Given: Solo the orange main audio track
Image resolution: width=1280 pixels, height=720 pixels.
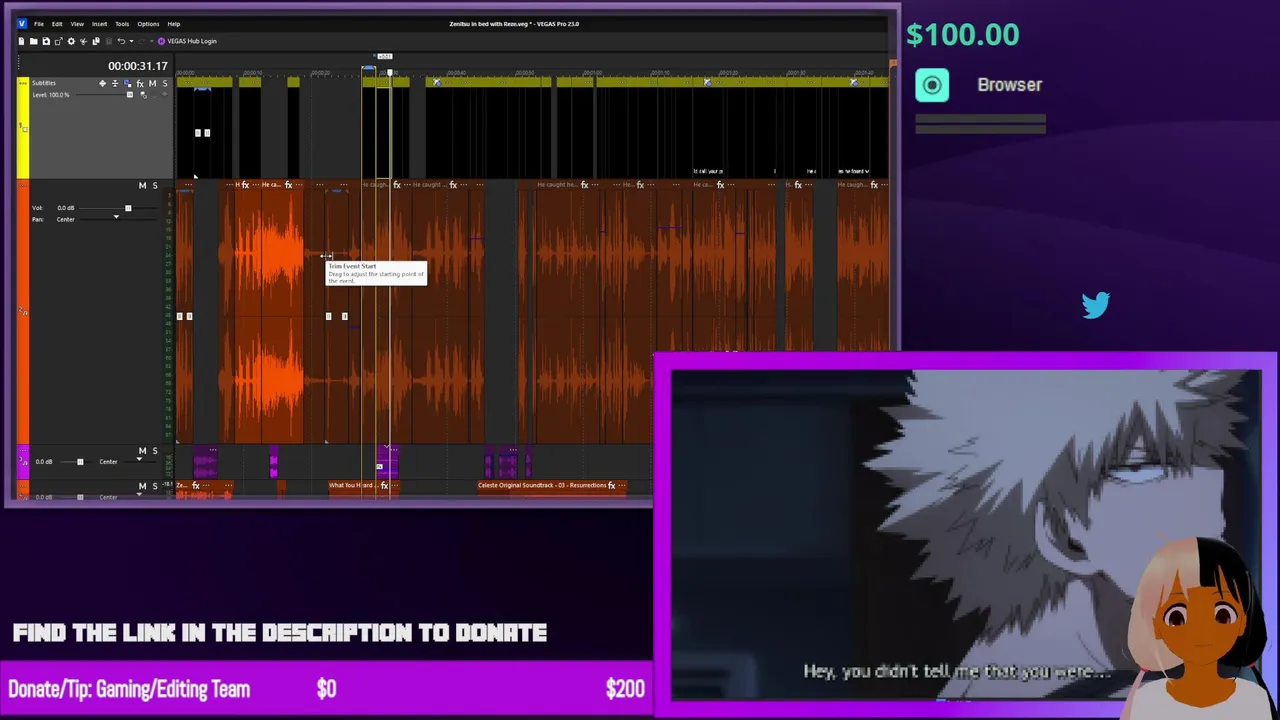Looking at the screenshot, I should tap(154, 185).
